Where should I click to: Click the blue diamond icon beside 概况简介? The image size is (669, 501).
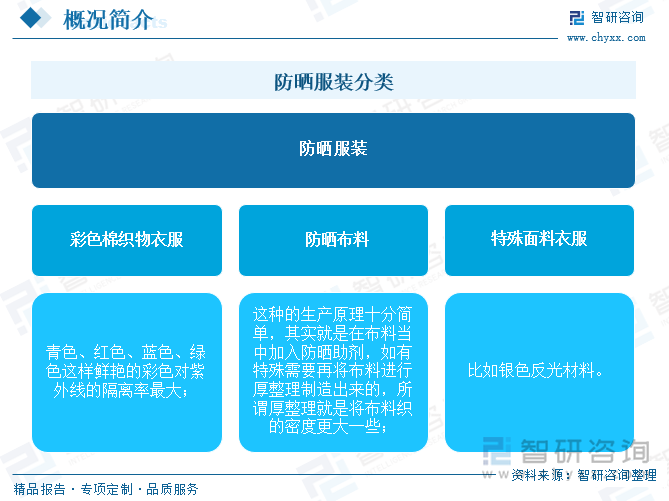tap(30, 19)
